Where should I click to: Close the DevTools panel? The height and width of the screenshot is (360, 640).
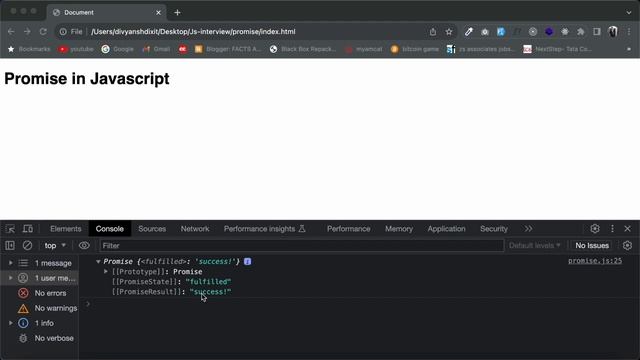pos(628,229)
